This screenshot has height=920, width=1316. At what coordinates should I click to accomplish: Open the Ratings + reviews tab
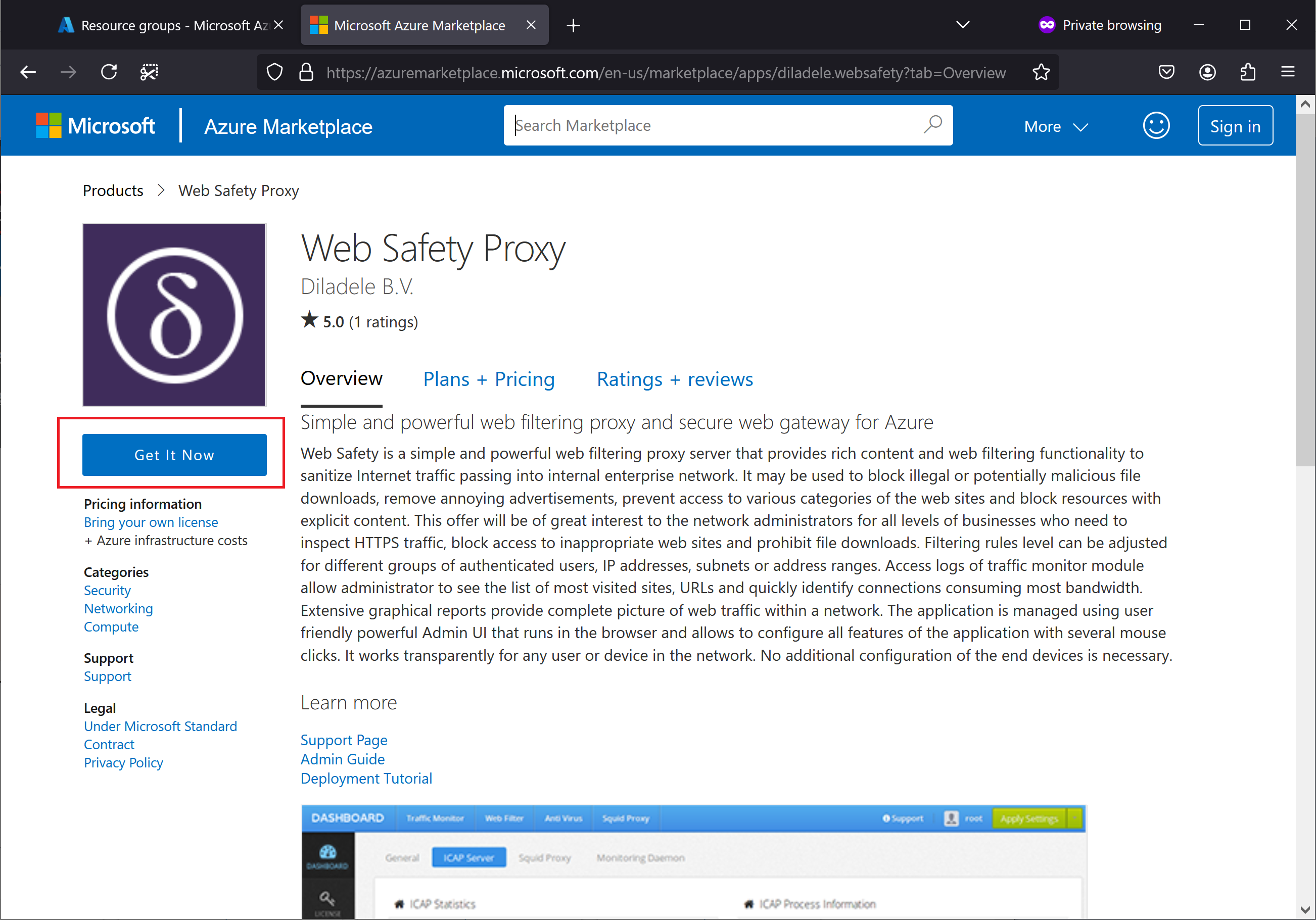[675, 379]
